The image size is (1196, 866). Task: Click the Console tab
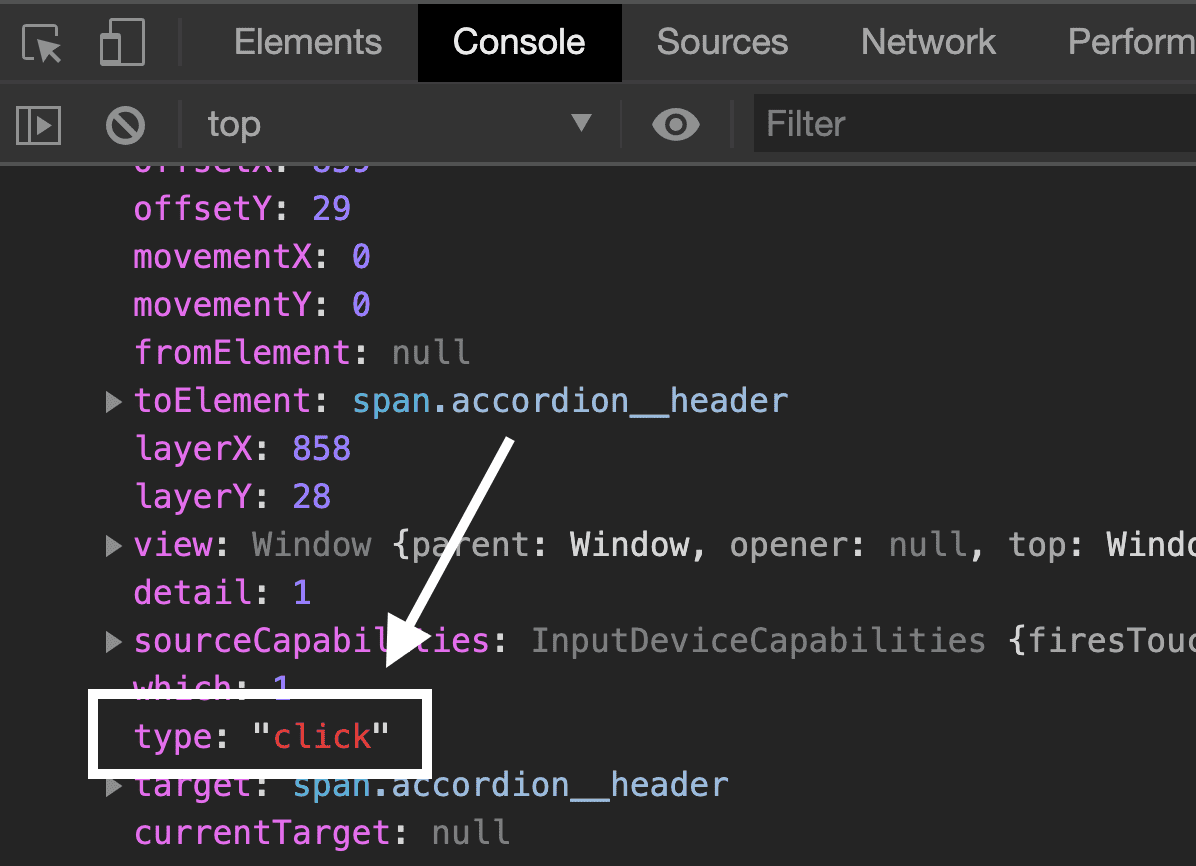pos(519,42)
